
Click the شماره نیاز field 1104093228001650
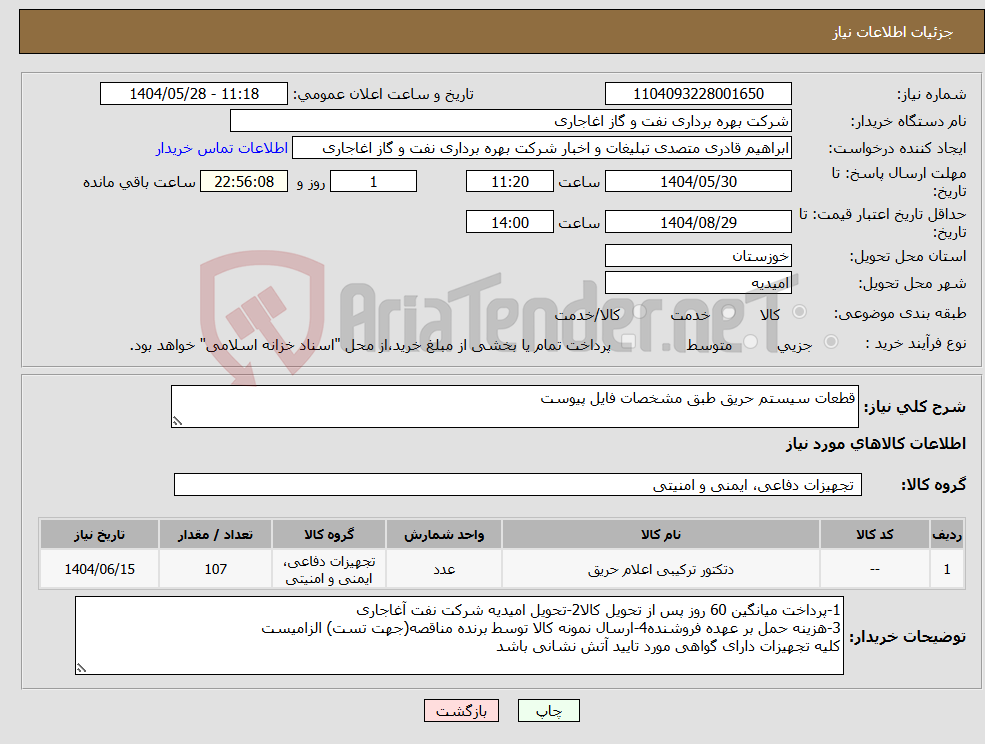[x=697, y=93]
